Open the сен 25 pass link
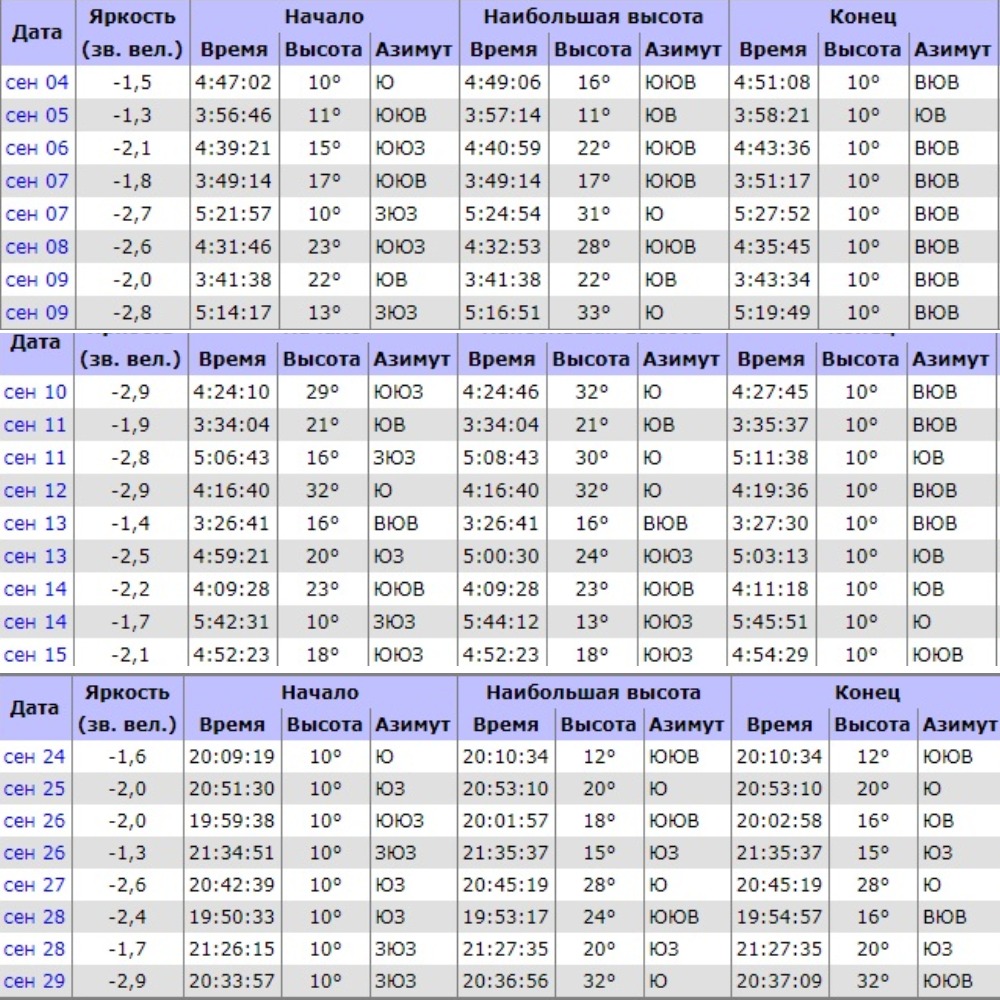Screen dimensions: 1000x1000 (x=34, y=788)
